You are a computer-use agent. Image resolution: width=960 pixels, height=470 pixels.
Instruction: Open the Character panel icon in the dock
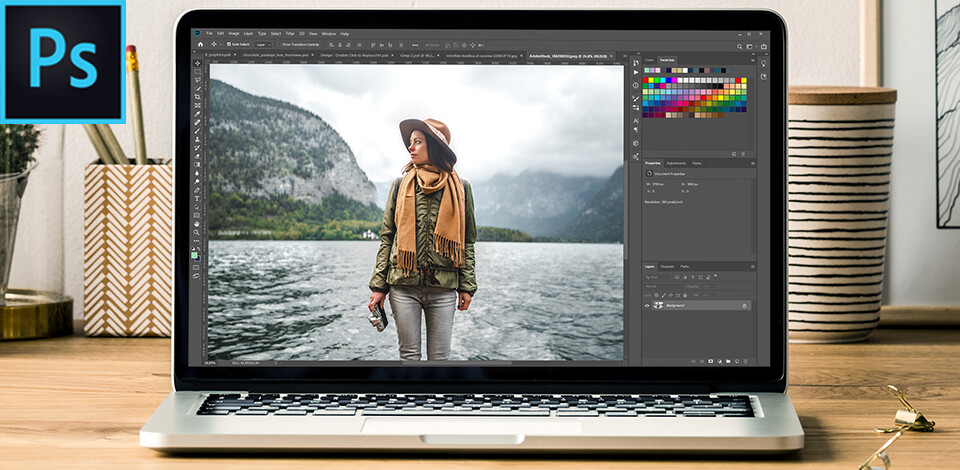[x=636, y=121]
